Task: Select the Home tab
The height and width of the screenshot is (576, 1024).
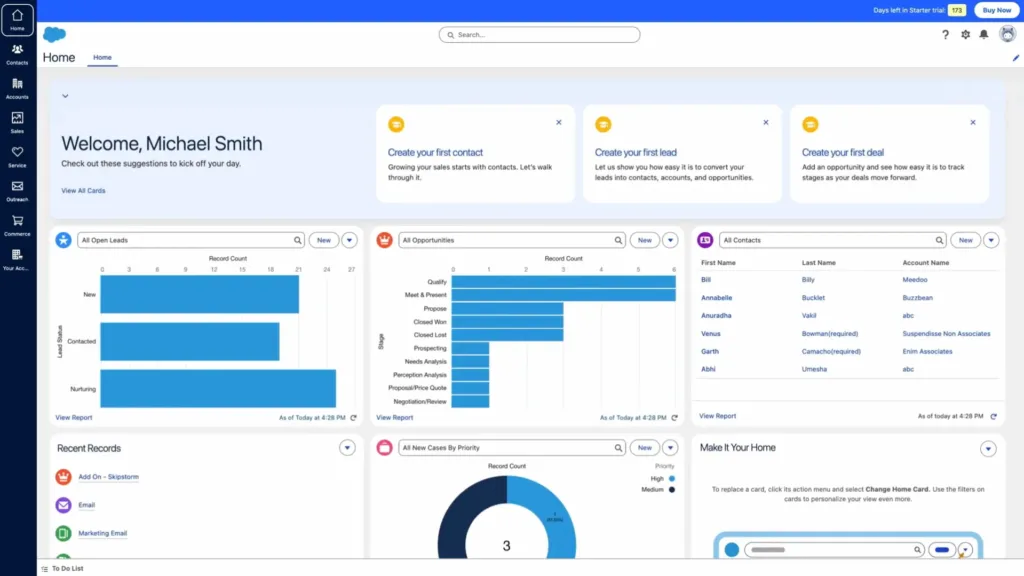Action: [102, 58]
